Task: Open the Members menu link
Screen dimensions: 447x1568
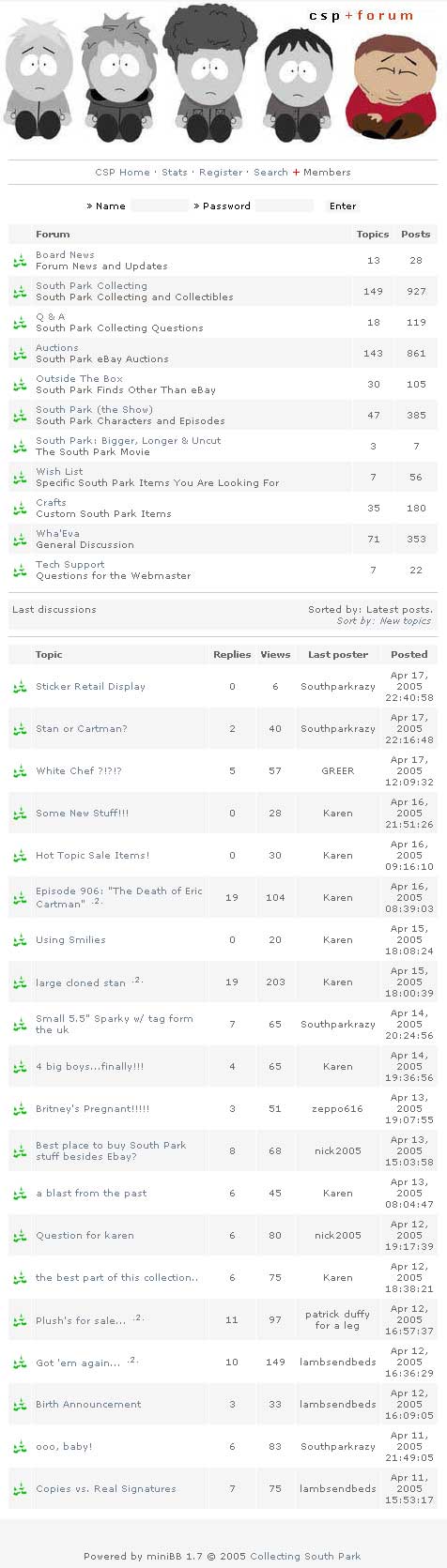Action: (x=327, y=173)
